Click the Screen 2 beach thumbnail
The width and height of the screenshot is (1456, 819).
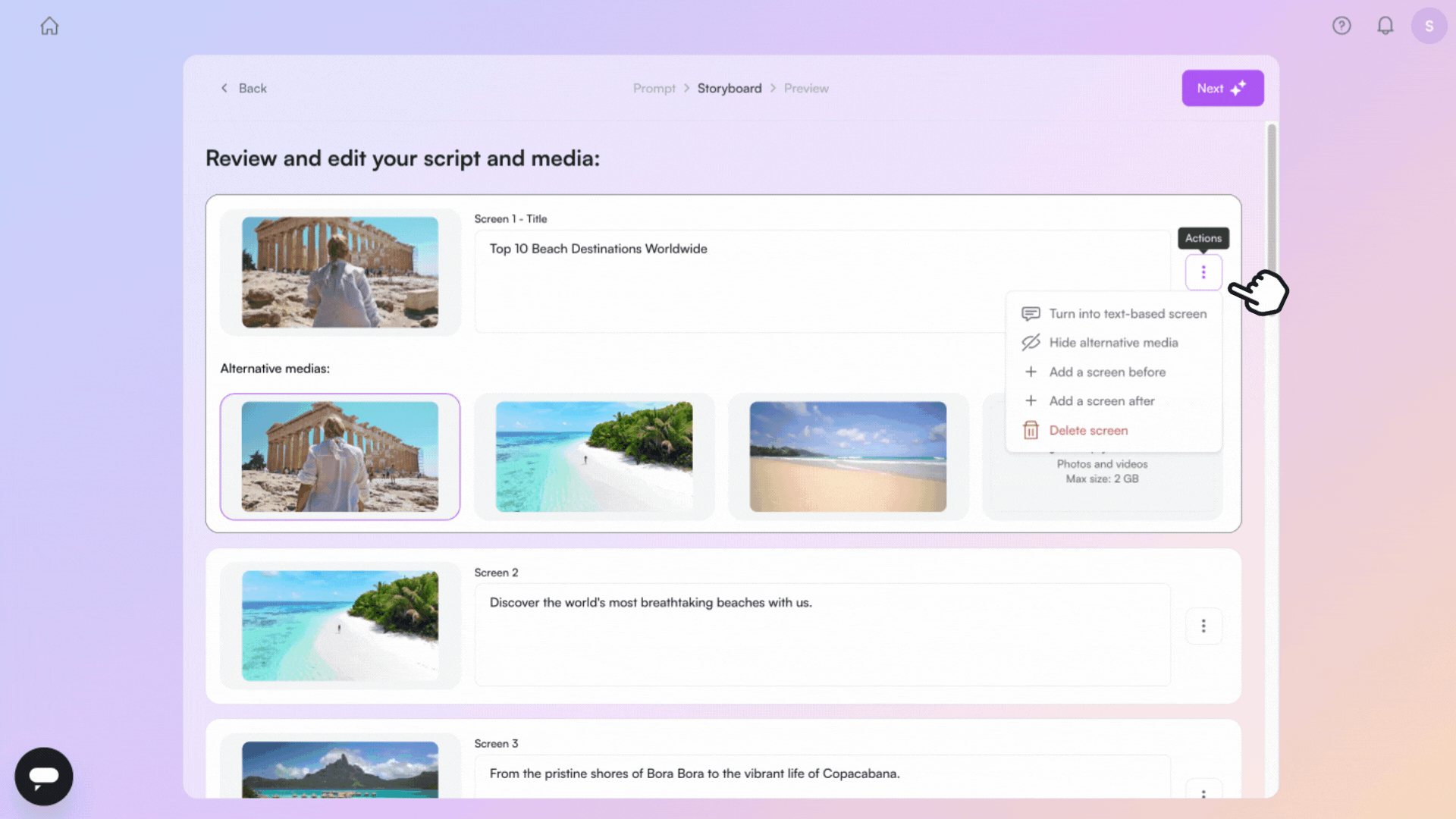coord(340,626)
